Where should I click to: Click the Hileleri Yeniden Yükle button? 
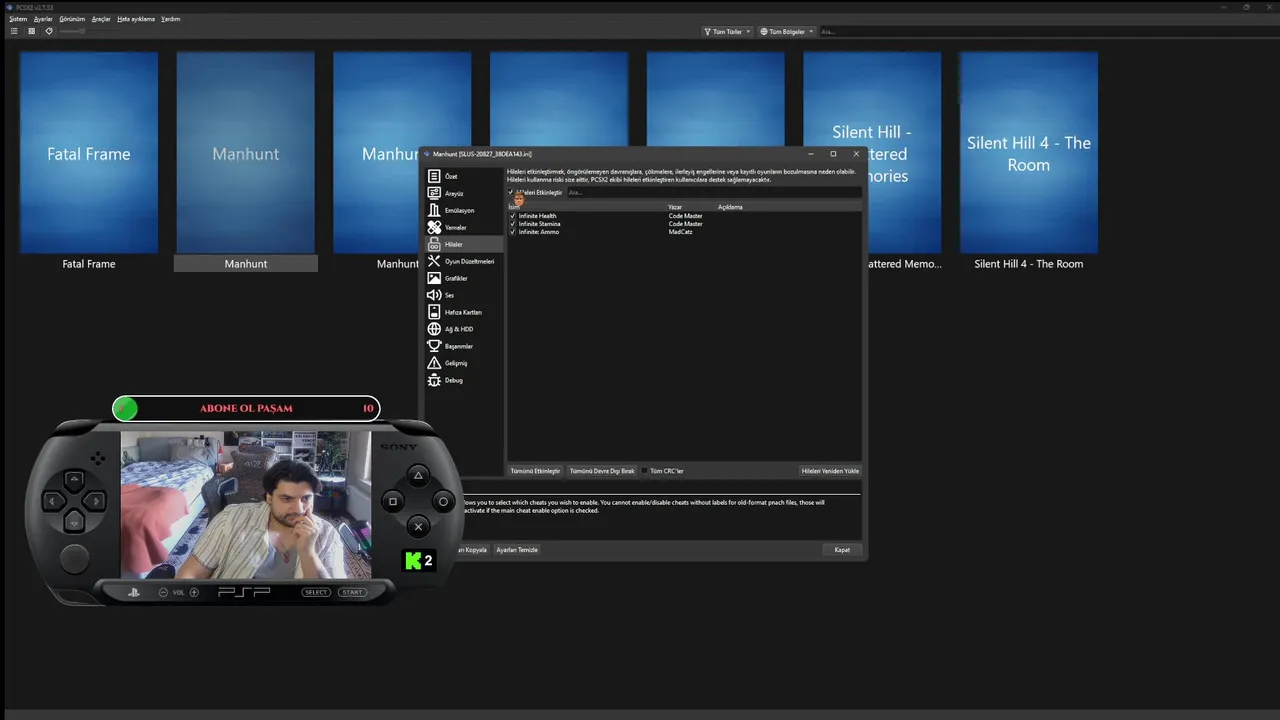click(830, 471)
